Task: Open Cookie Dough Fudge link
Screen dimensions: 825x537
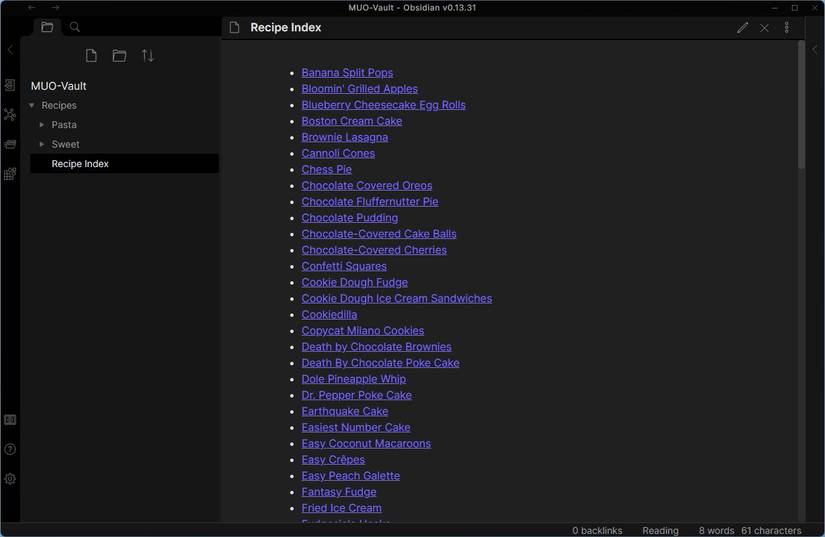Action: tap(355, 282)
